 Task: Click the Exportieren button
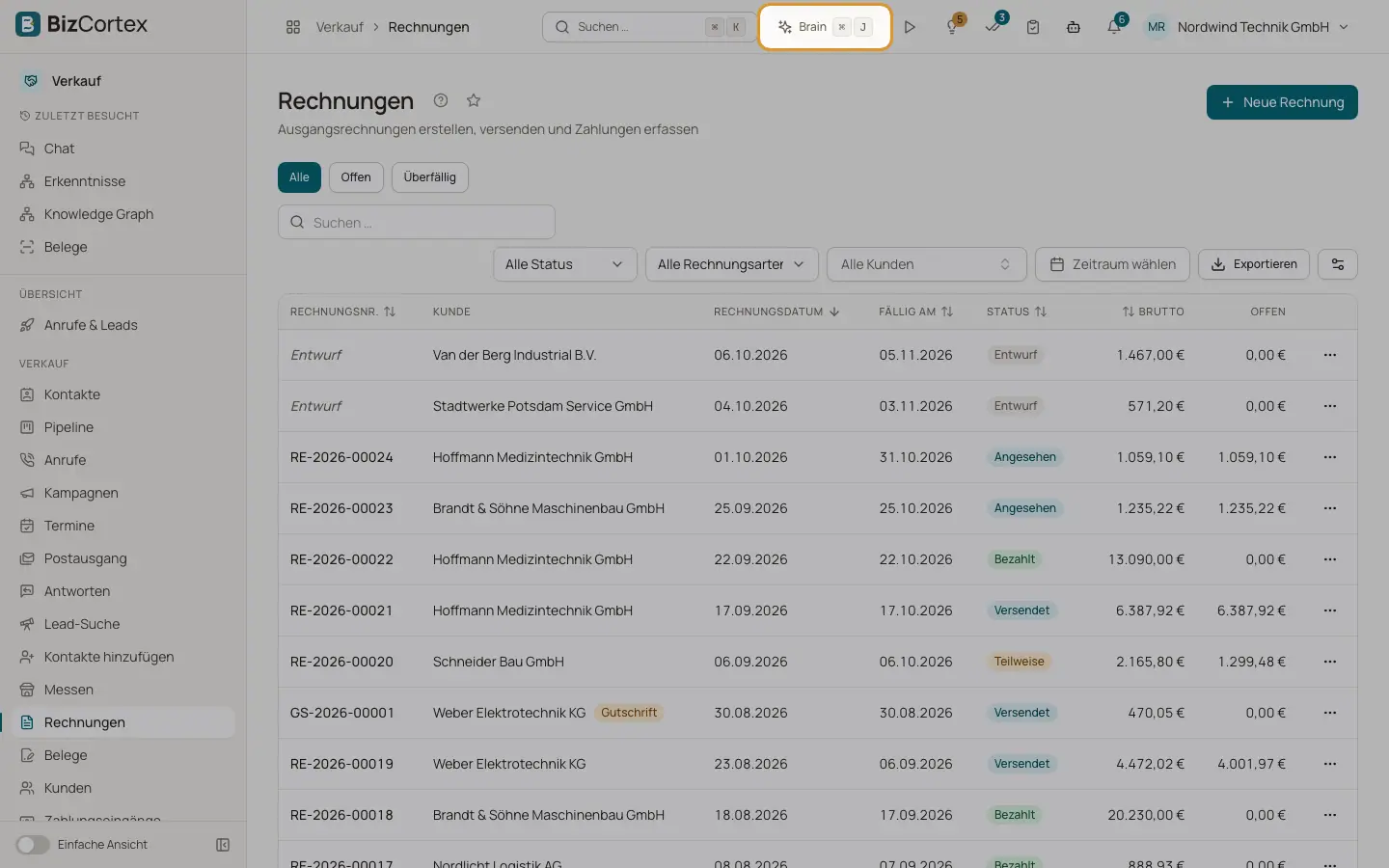1254,264
